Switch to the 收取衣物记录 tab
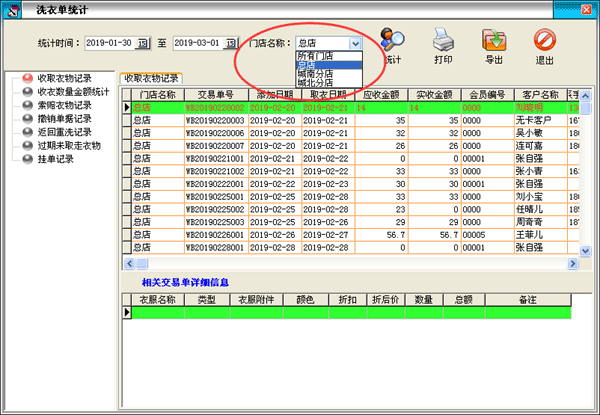 click(x=150, y=78)
